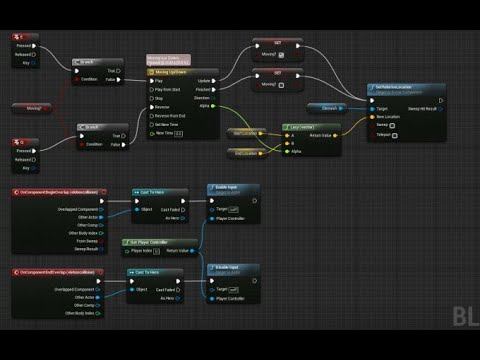Select the OnComponentBeginOverlap event node header

coord(59,192)
